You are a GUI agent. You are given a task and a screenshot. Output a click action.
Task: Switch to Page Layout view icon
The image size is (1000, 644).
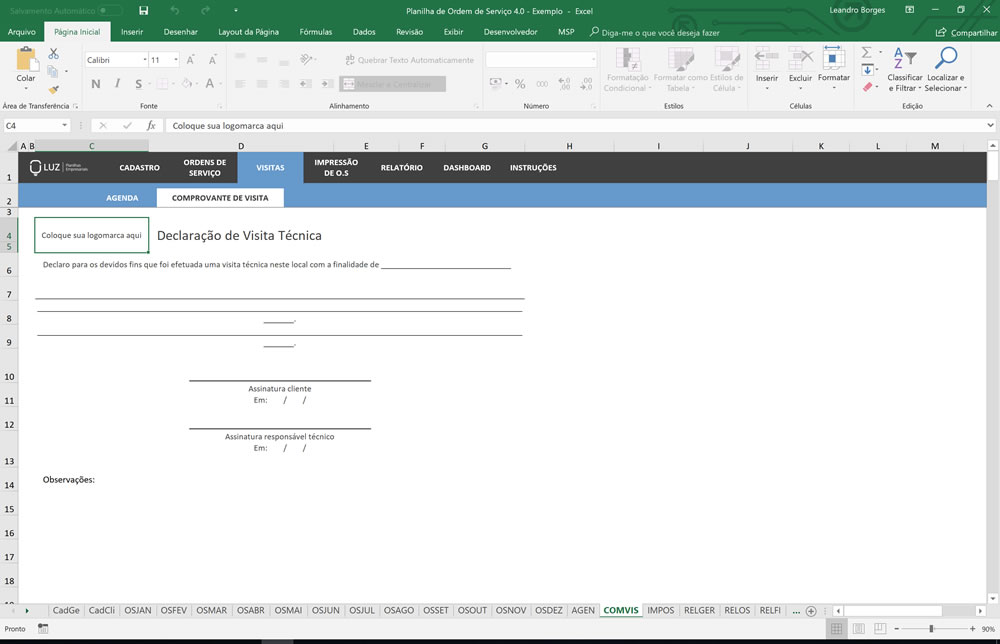point(858,629)
